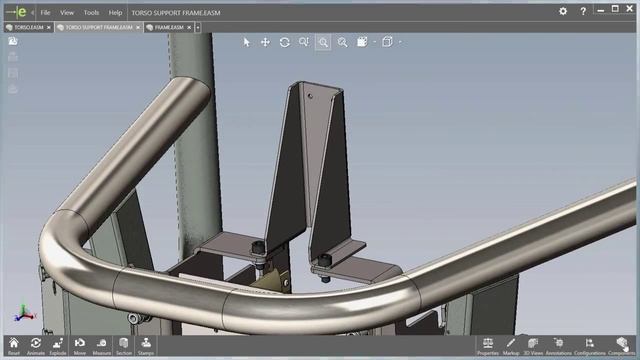The height and width of the screenshot is (360, 640).
Task: Minimize the eDrawings window
Action: (600, 11)
